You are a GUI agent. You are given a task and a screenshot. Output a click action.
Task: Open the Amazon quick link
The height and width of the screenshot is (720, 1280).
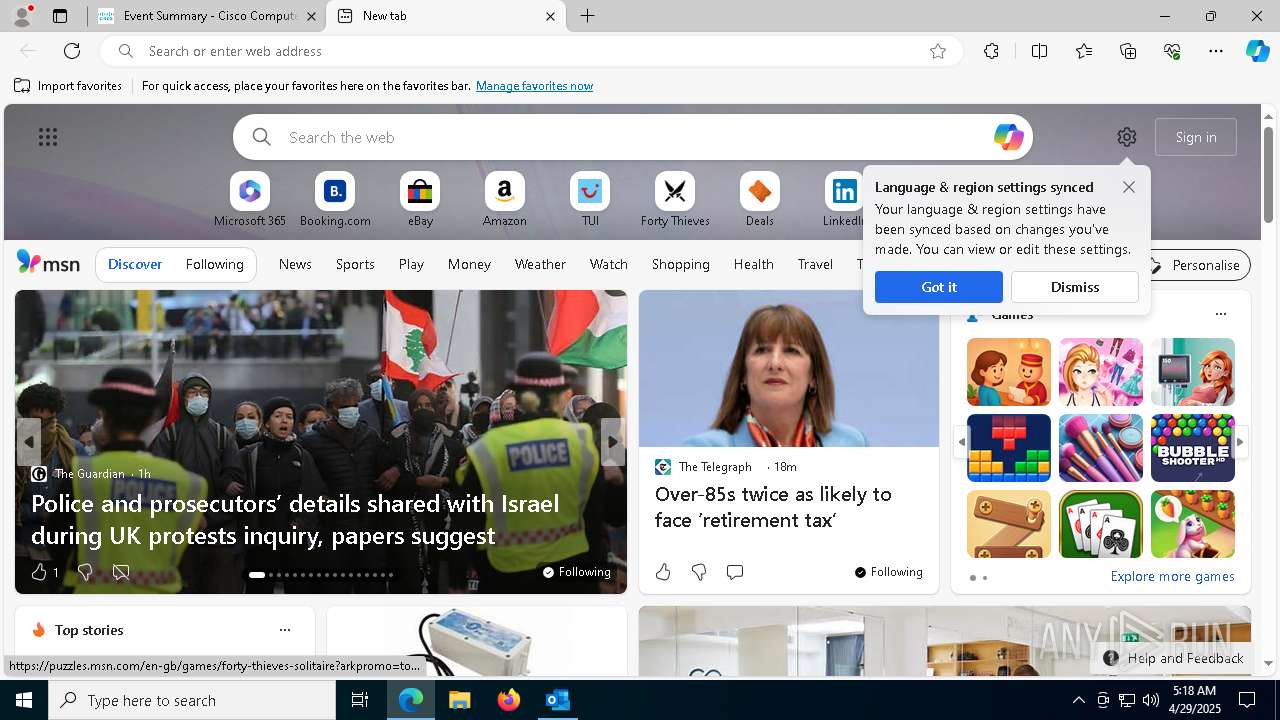pos(504,200)
